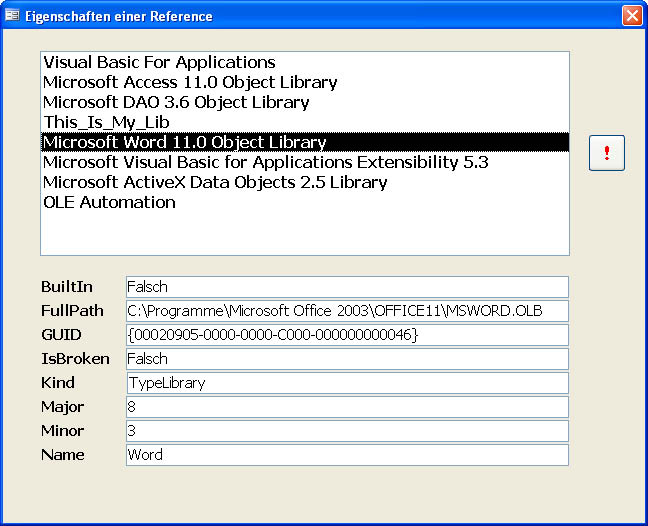Click the FullPath field with MSWORD.OLB

347,311
